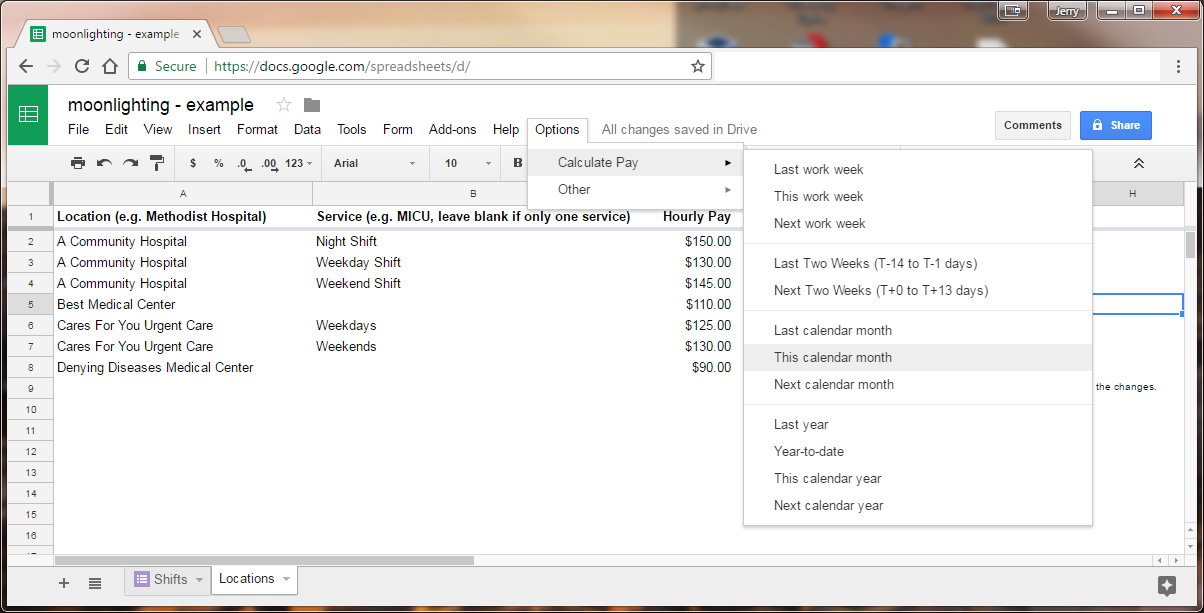Viewport: 1204px width, 613px height.
Task: Open the move-to-folder icon
Action: (312, 105)
